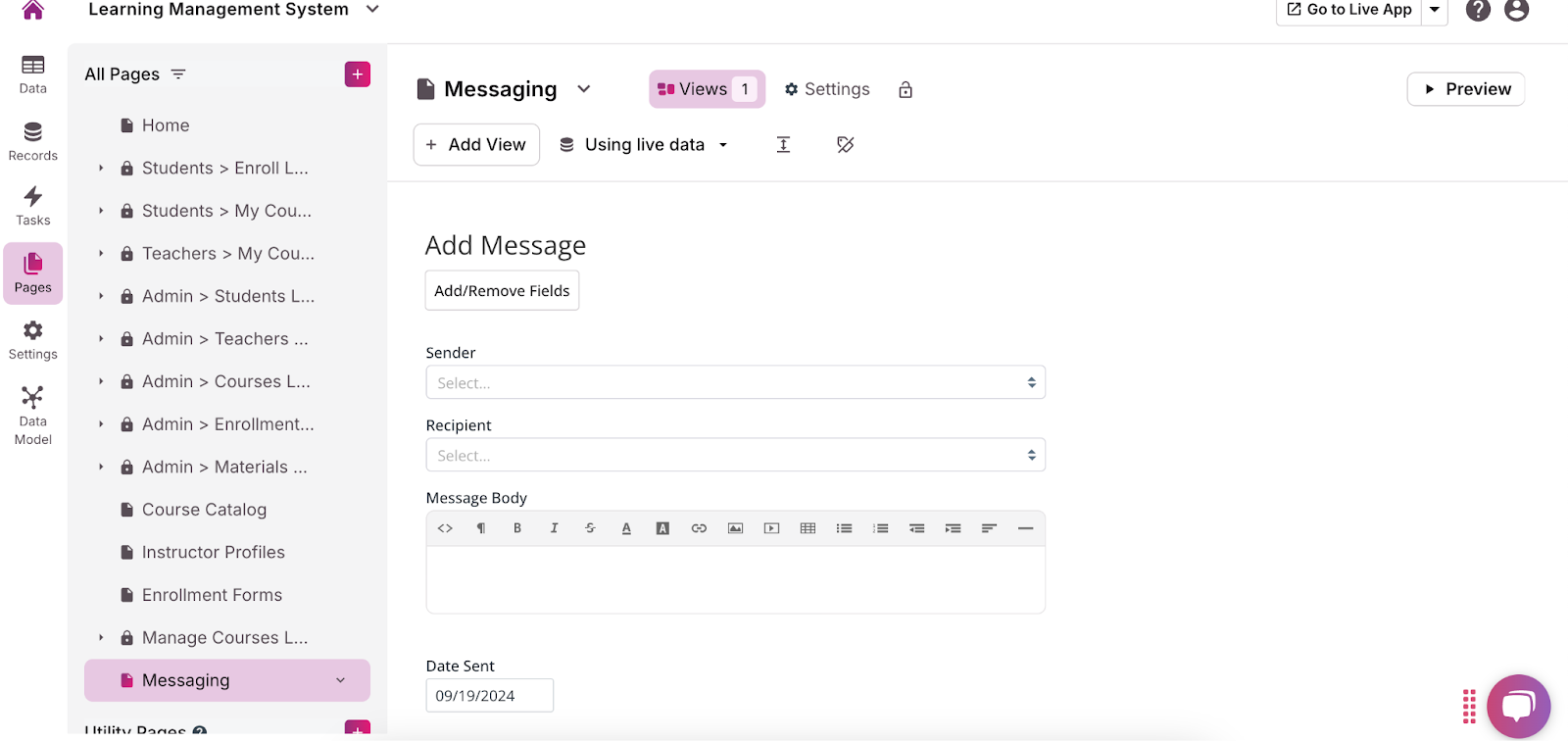Open the Data Model section
1568x741 pixels.
[x=32, y=415]
